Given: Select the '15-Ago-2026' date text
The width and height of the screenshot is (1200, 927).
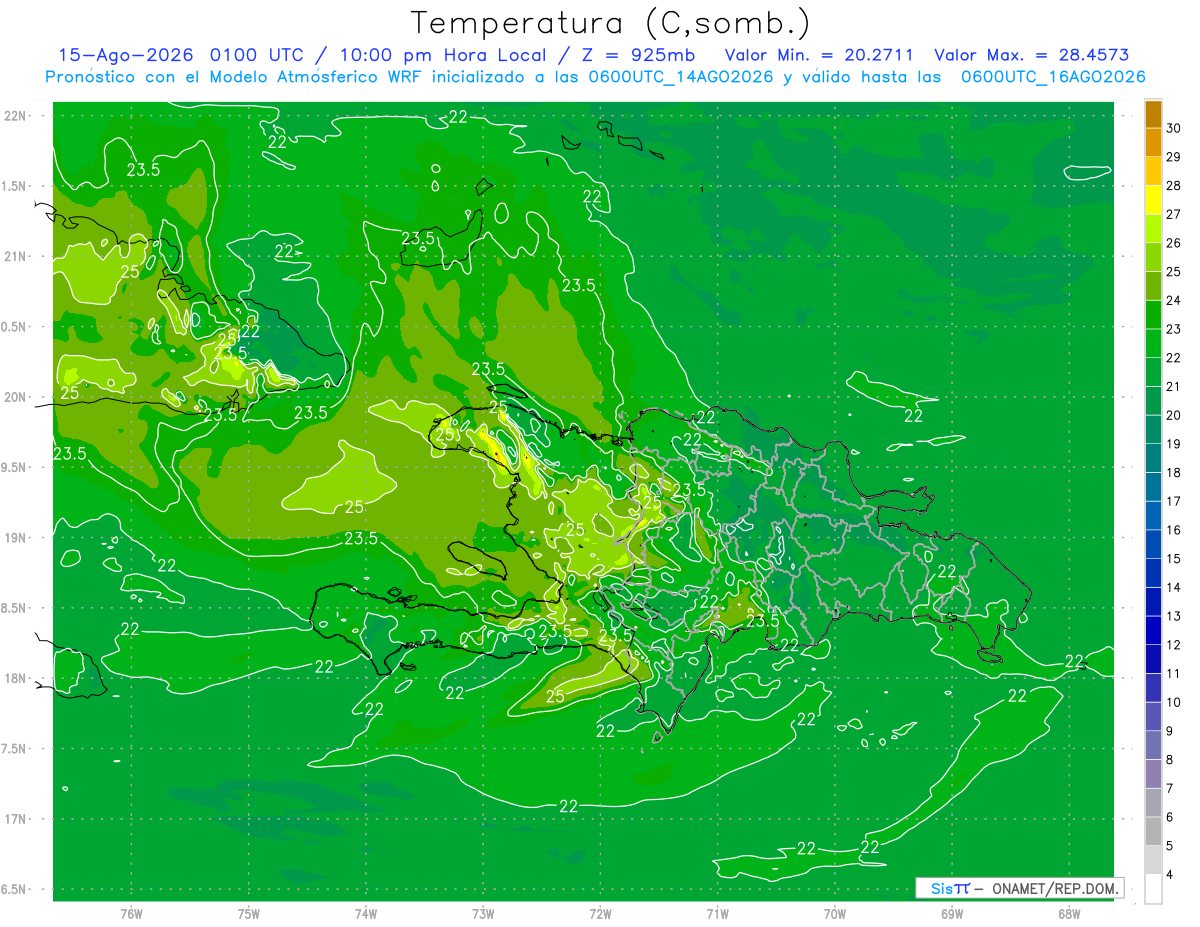Looking at the screenshot, I should click(x=127, y=55).
